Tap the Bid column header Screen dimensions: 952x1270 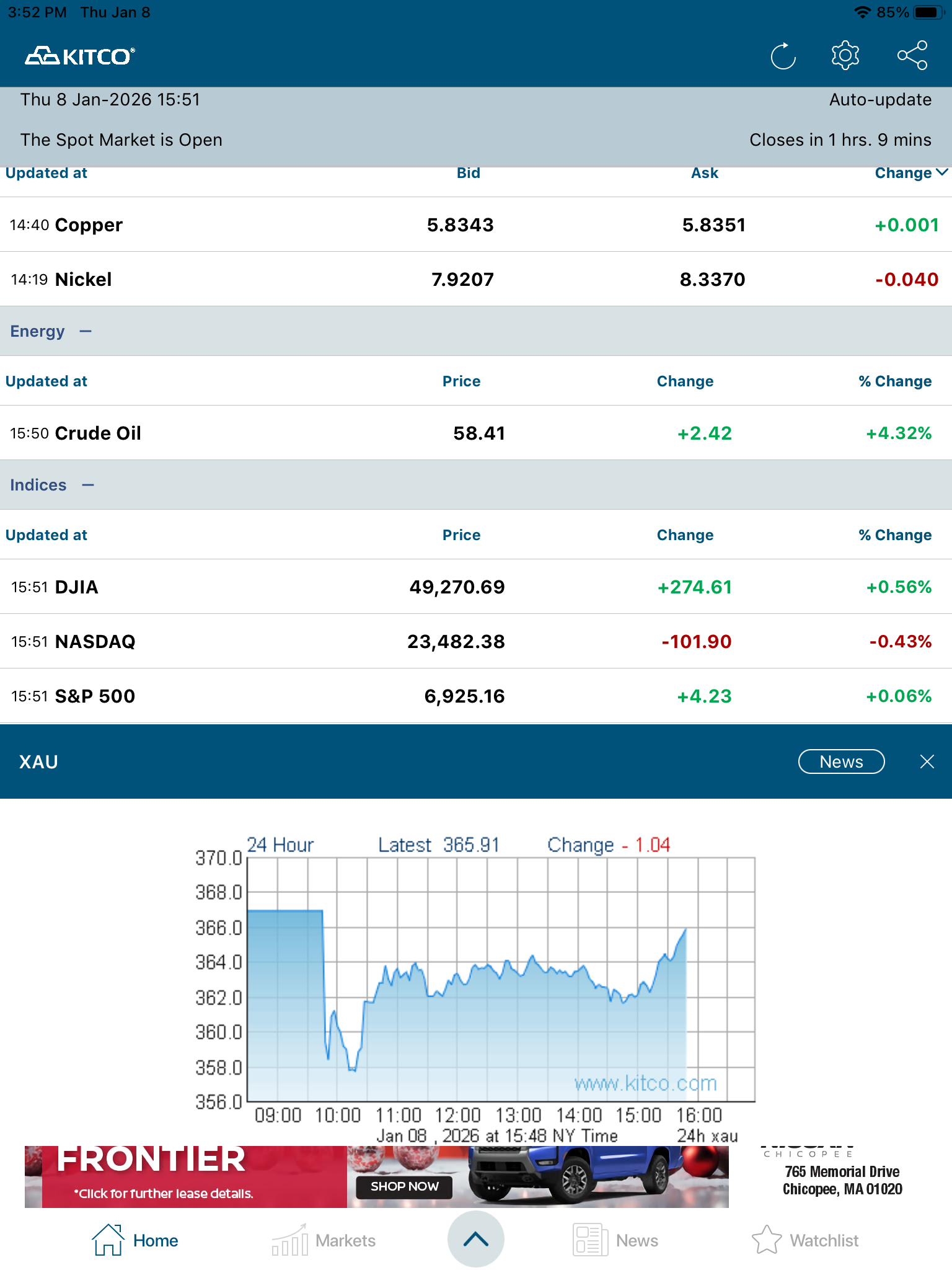(x=469, y=173)
